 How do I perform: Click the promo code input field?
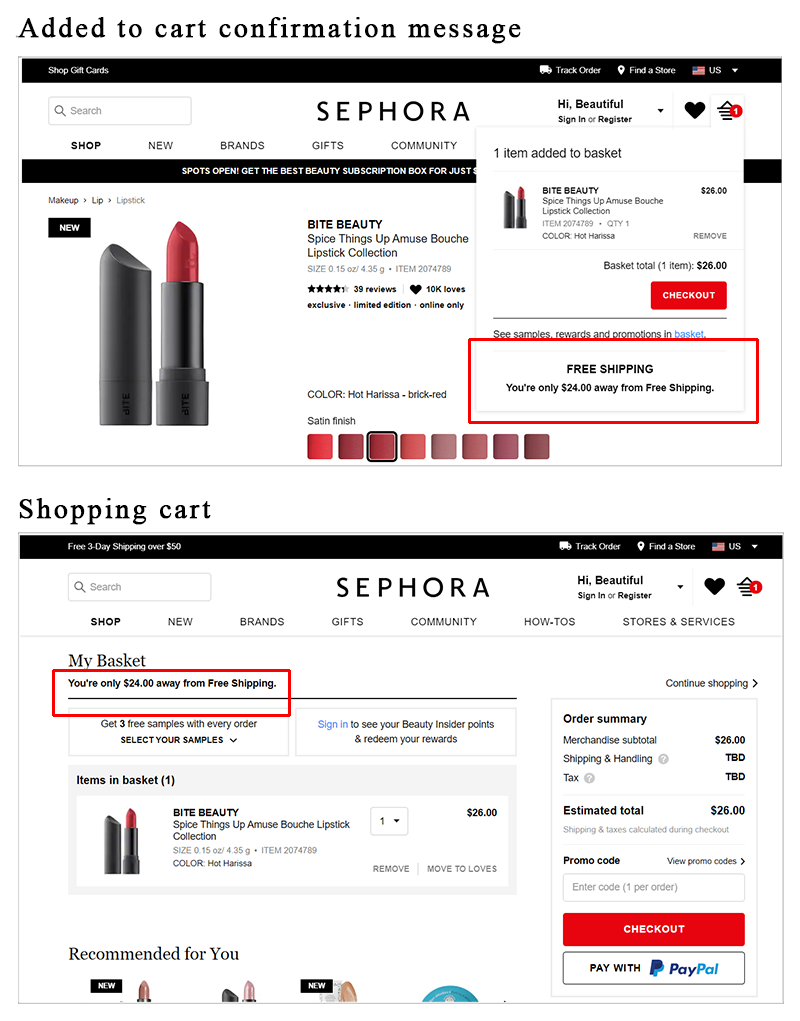(654, 887)
